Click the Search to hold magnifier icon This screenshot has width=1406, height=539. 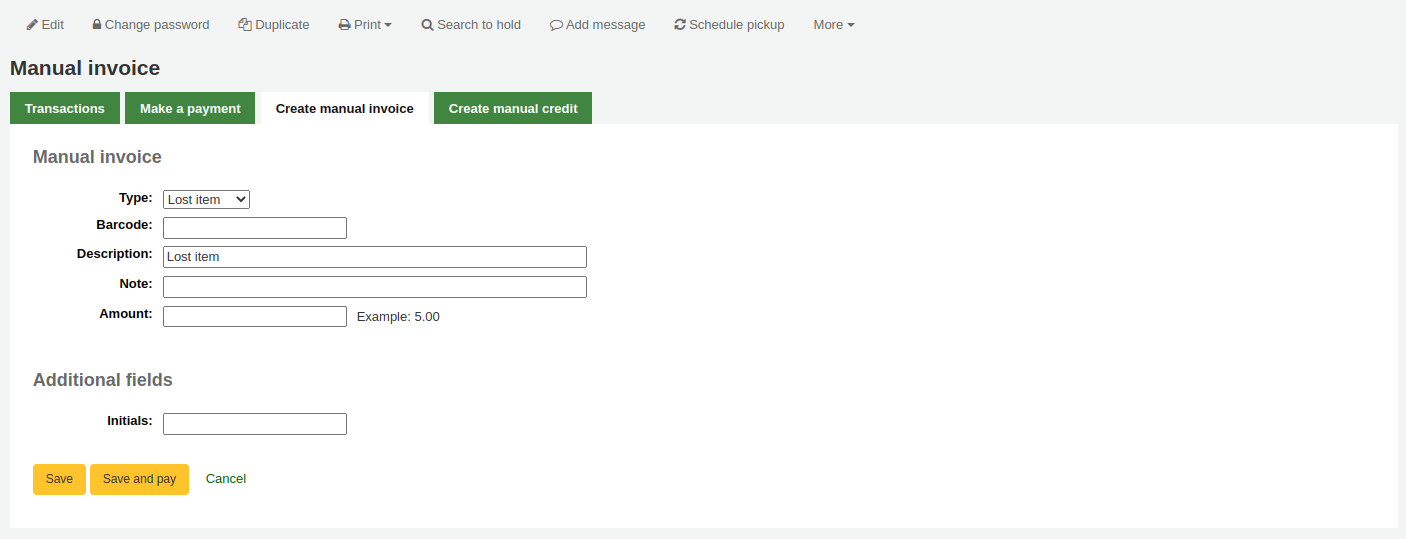pyautogui.click(x=427, y=25)
